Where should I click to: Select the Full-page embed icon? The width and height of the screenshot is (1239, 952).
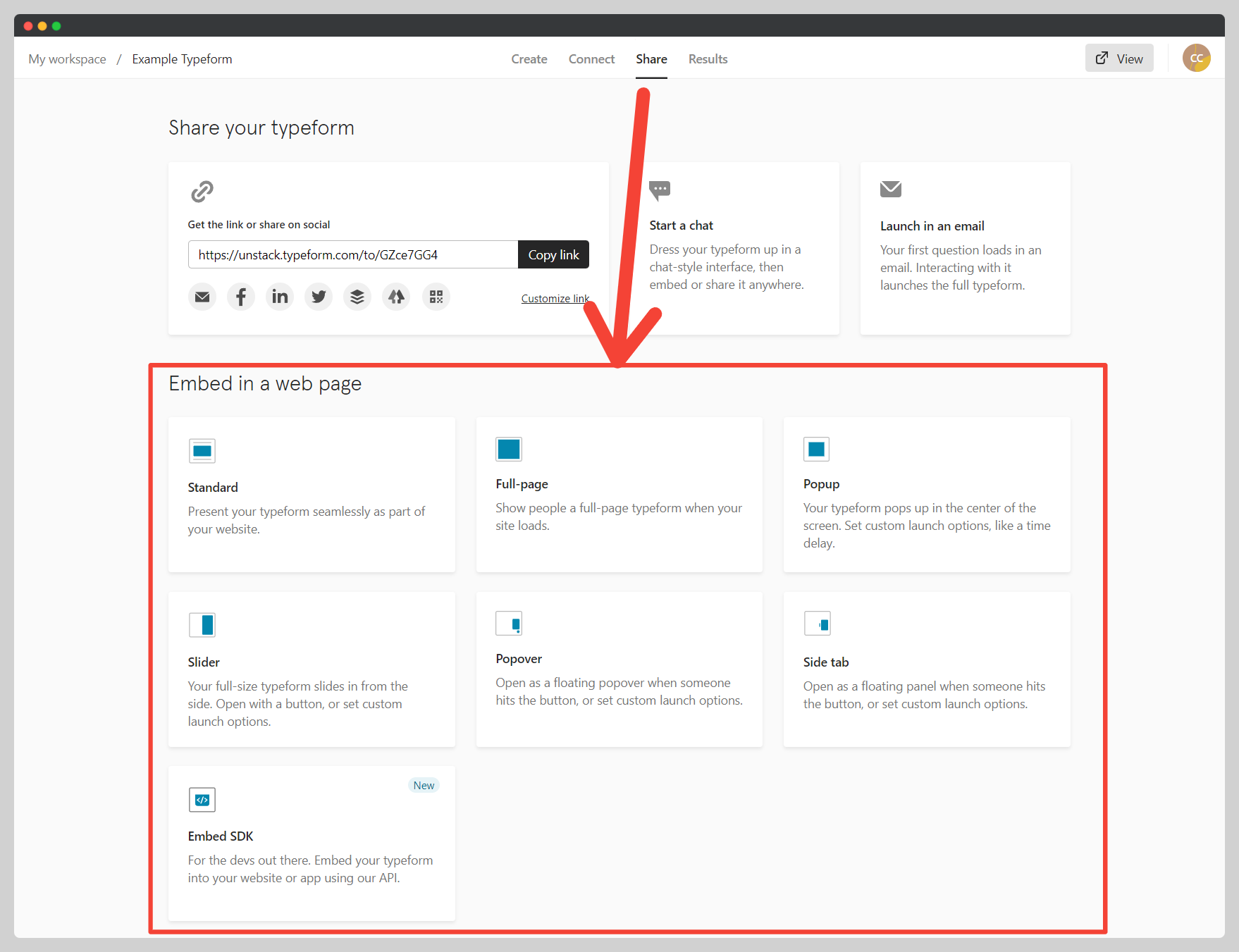(x=509, y=449)
